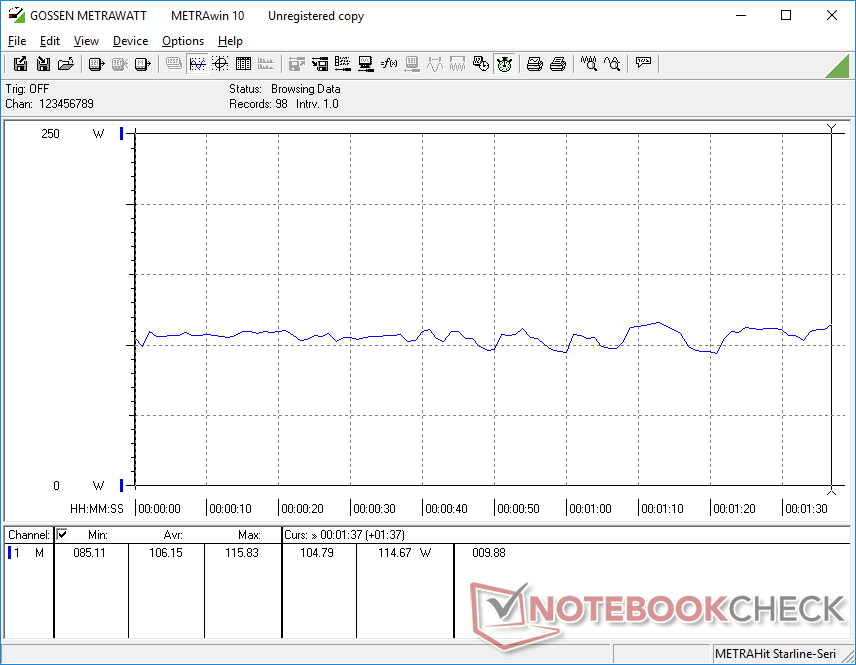The height and width of the screenshot is (665, 856).
Task: Click the greyed meter disconnect icon
Action: [120, 64]
